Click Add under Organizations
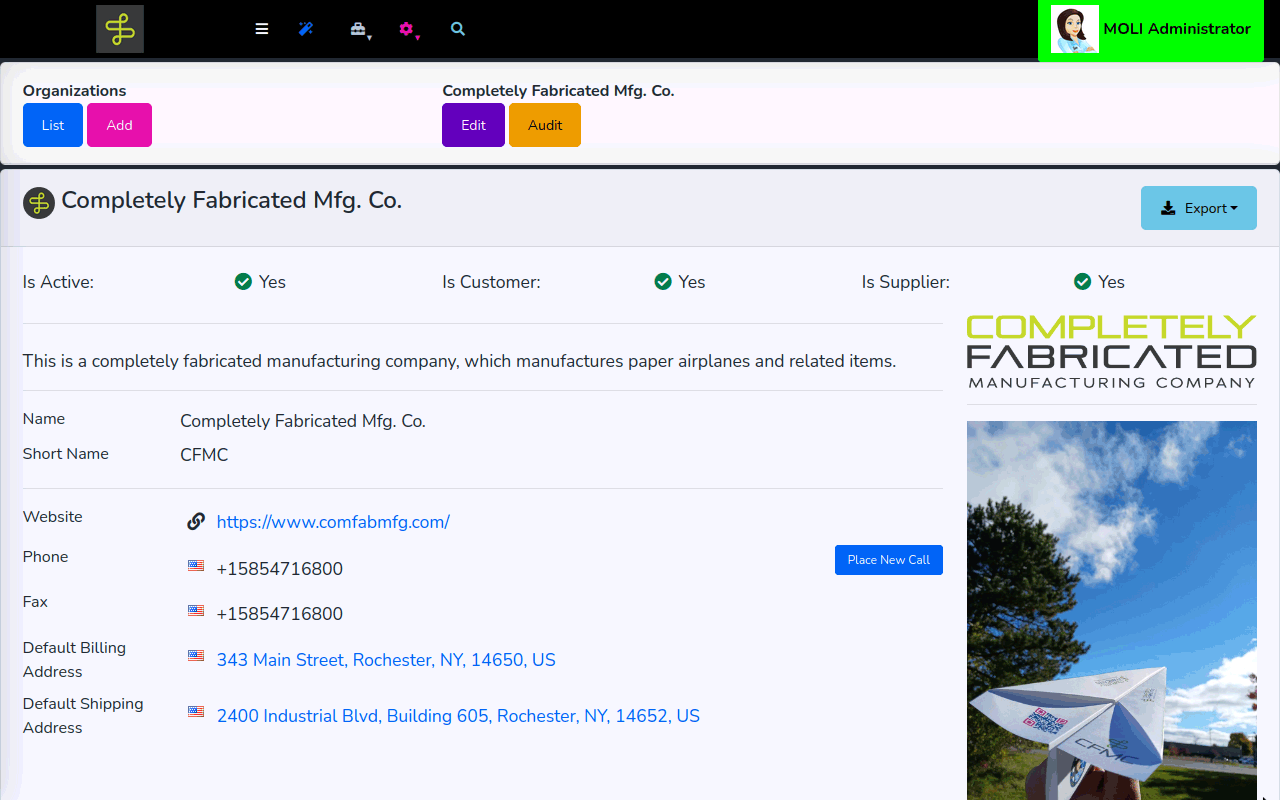This screenshot has height=800, width=1280. point(119,125)
